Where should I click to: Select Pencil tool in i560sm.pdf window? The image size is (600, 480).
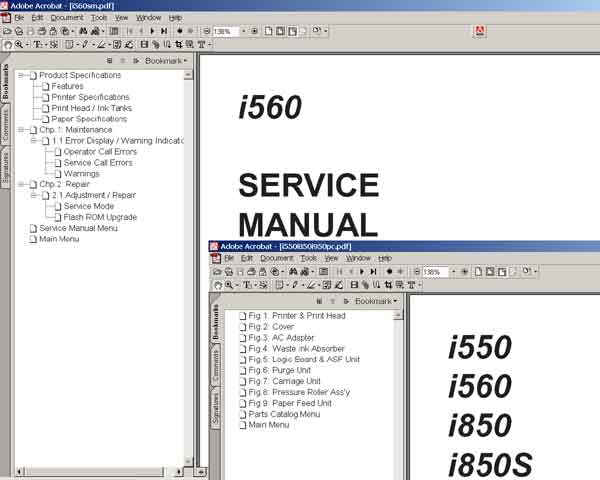tap(85, 45)
